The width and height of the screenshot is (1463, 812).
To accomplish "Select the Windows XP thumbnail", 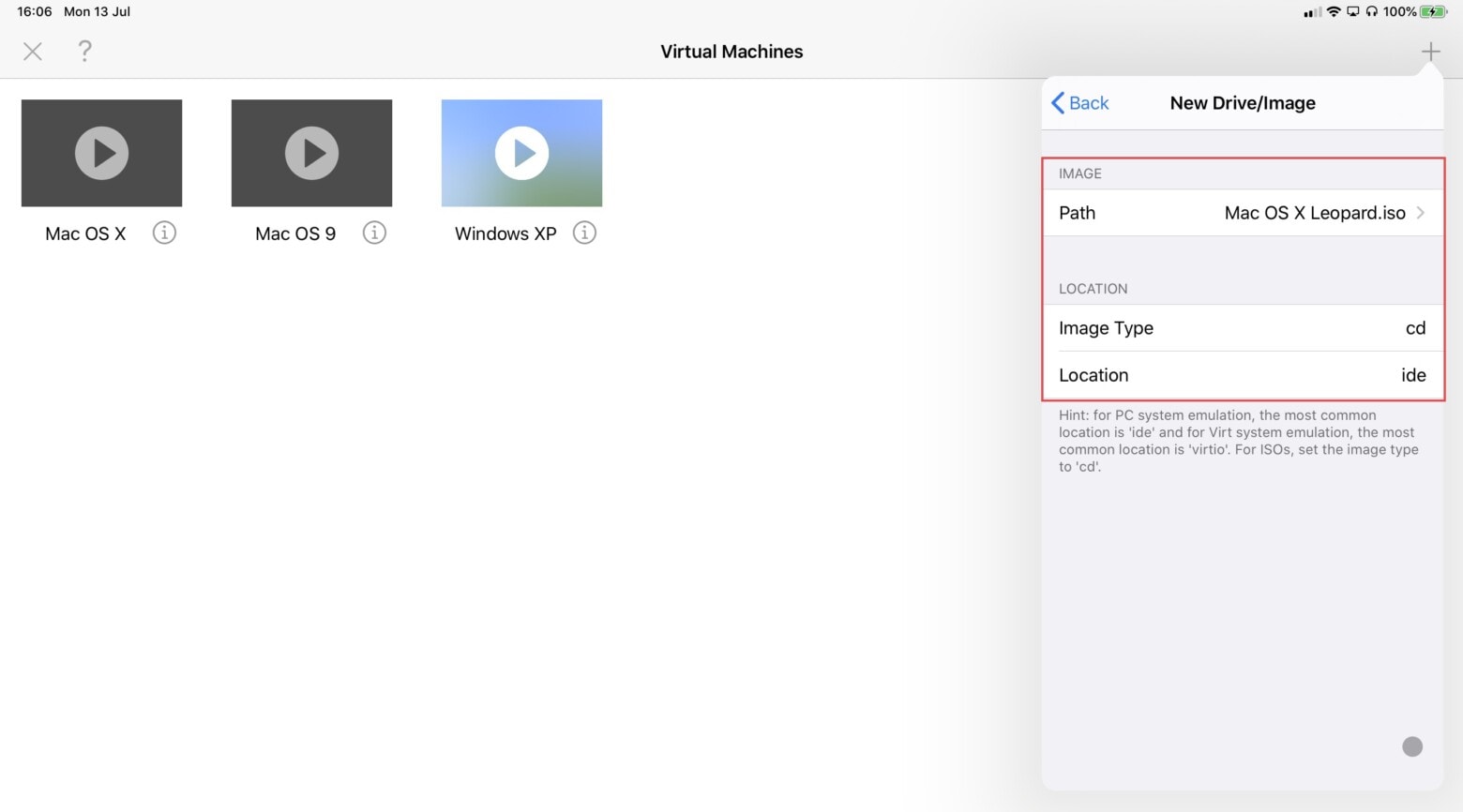I will pos(521,153).
